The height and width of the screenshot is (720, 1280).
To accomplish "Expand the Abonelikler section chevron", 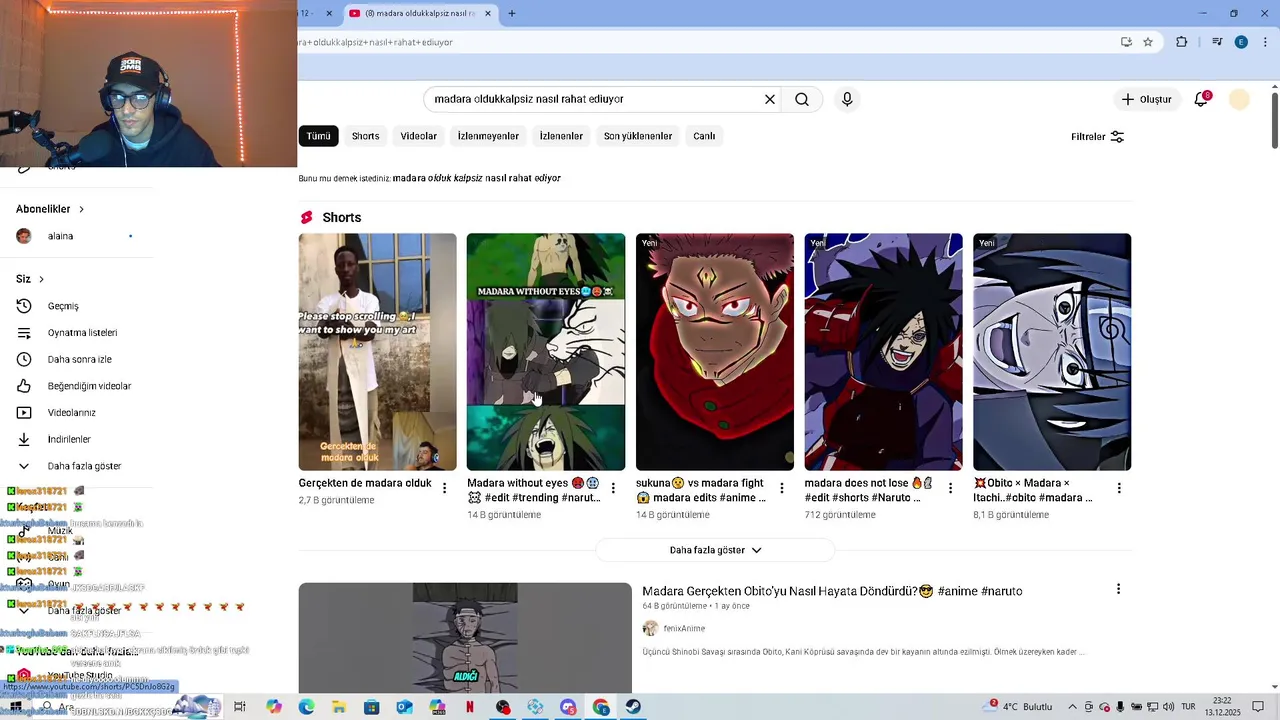I will (x=81, y=209).
